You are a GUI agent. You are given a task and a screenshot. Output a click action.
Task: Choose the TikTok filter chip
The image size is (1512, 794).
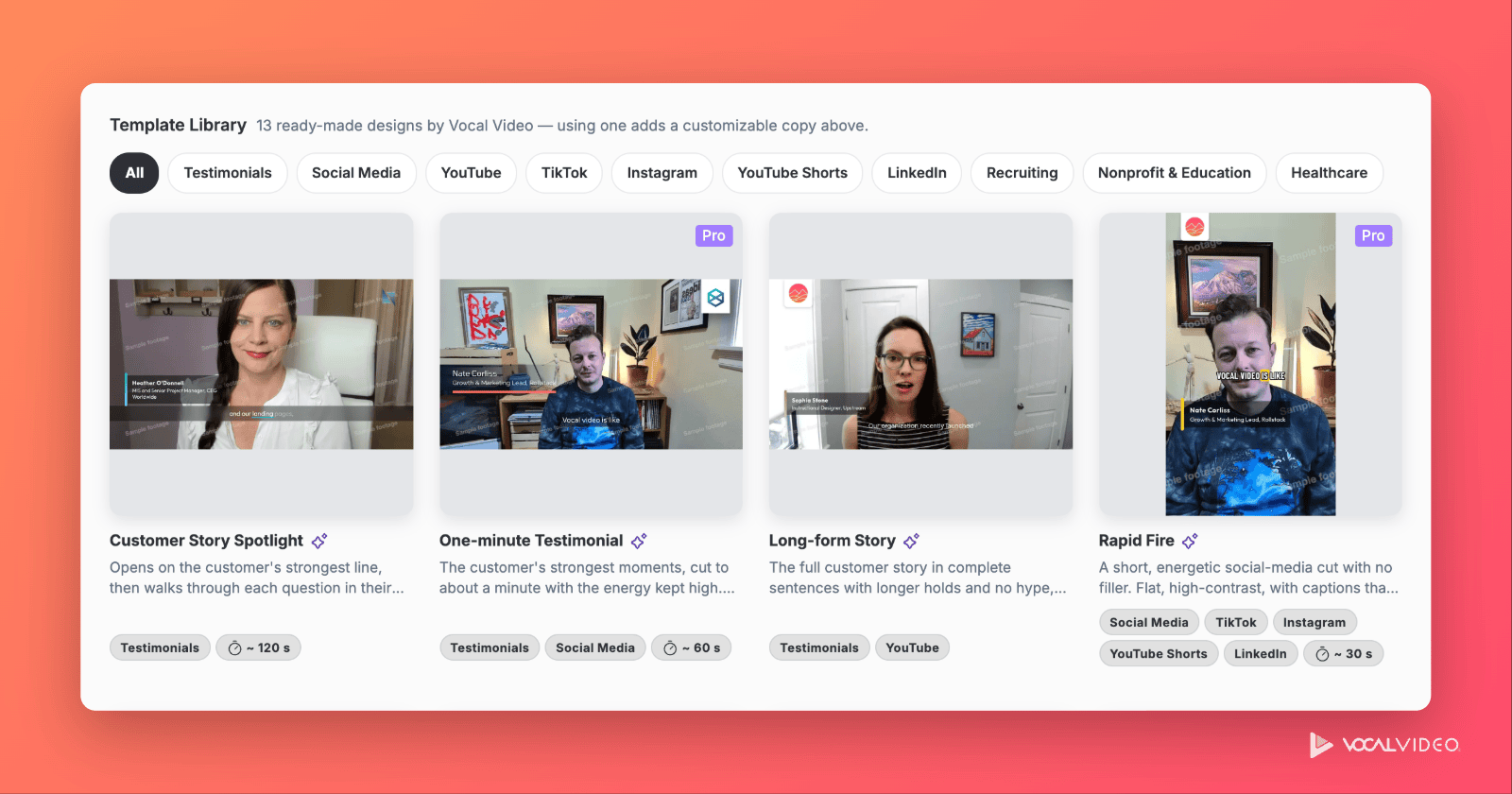(x=564, y=173)
